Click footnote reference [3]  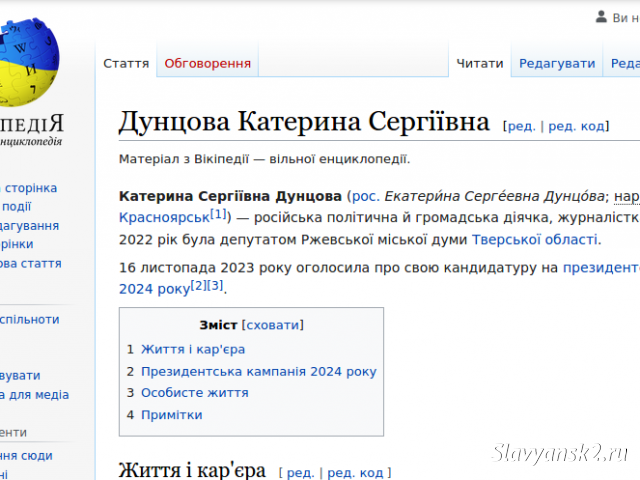(x=215, y=285)
